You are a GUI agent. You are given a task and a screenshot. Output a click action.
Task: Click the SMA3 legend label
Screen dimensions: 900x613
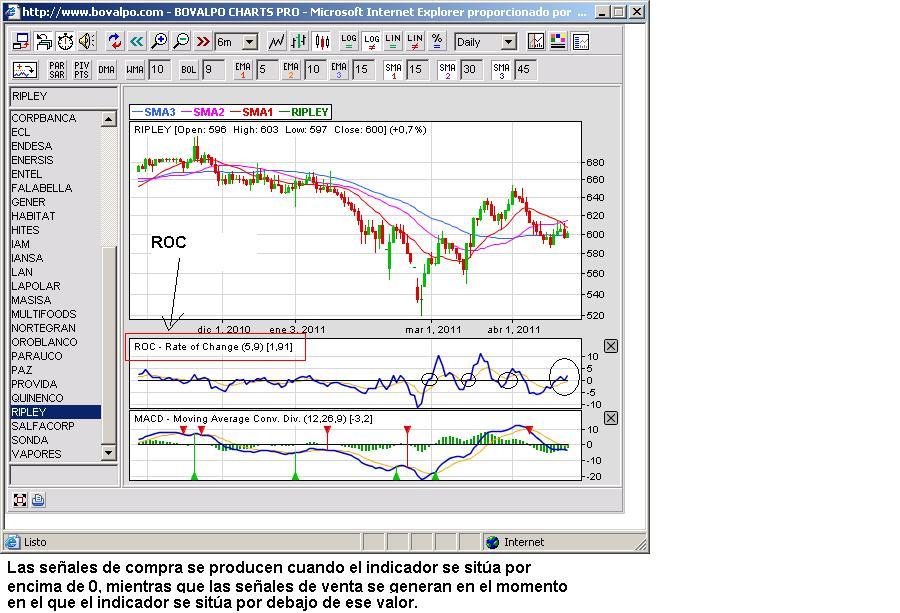point(160,112)
